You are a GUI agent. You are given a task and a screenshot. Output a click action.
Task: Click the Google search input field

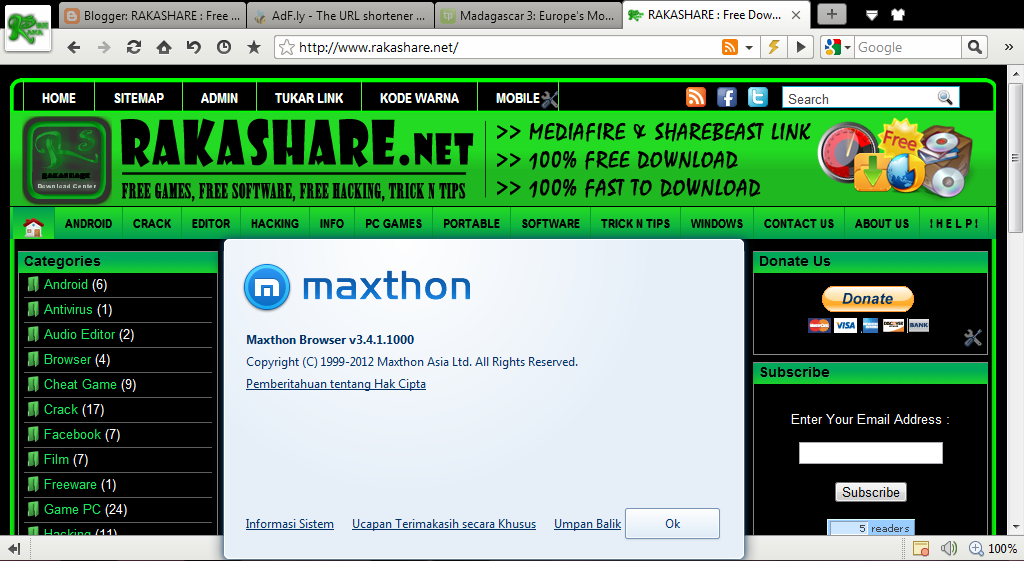906,47
